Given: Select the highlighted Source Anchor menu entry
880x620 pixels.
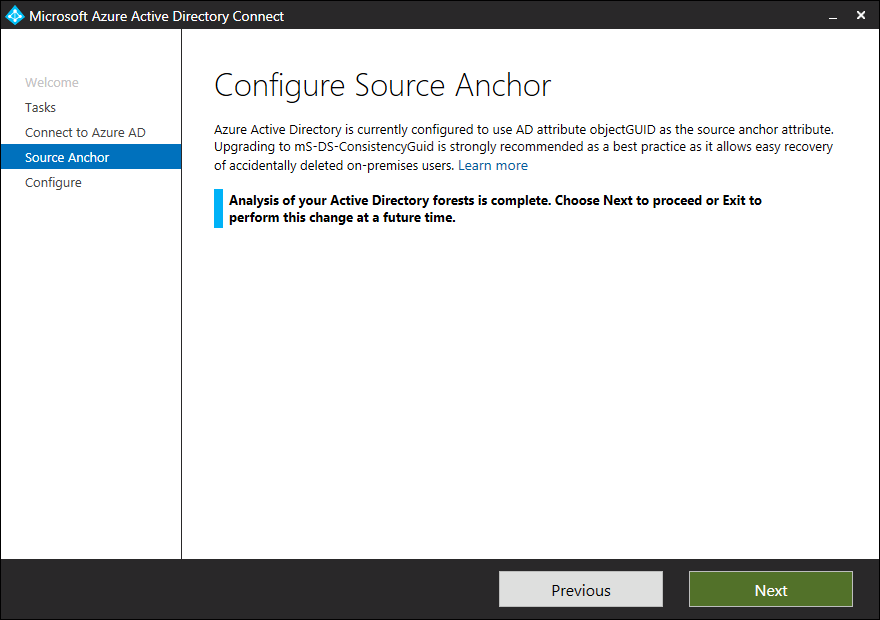Looking at the screenshot, I should click(x=65, y=157).
